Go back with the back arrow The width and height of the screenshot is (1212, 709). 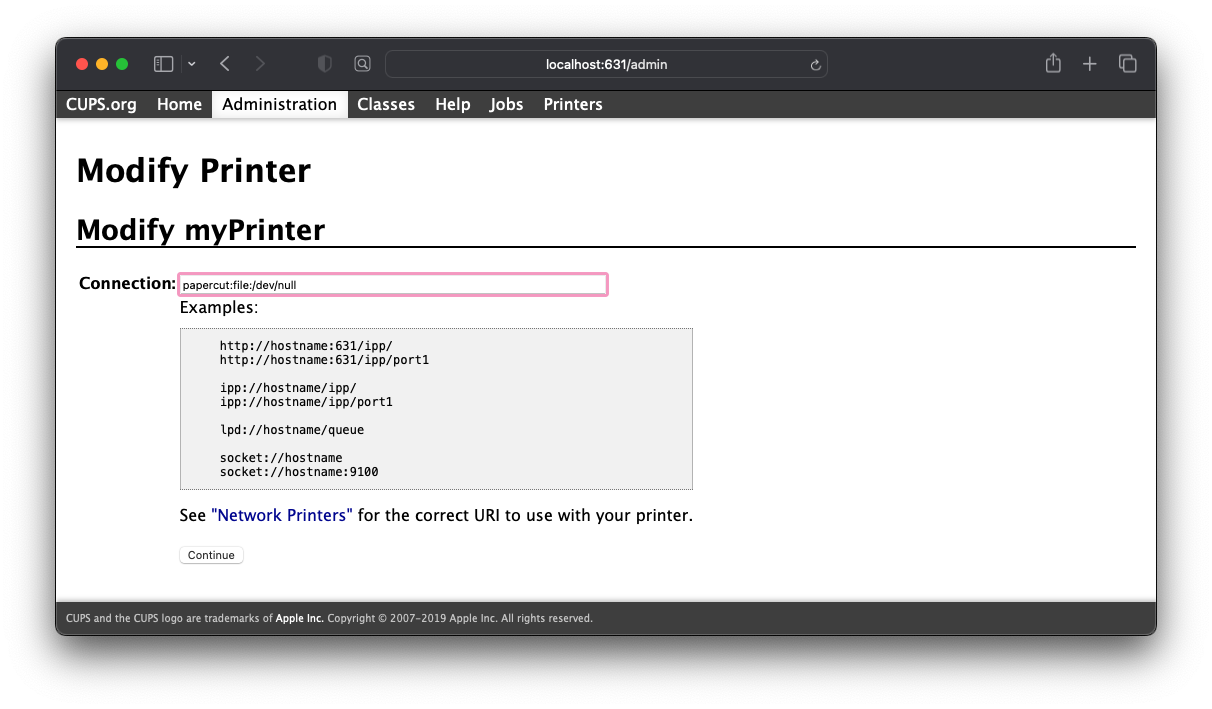tap(225, 64)
